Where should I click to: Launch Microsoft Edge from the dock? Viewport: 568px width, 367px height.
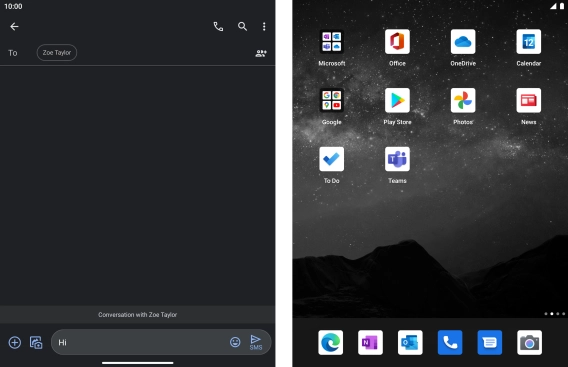pyautogui.click(x=331, y=342)
